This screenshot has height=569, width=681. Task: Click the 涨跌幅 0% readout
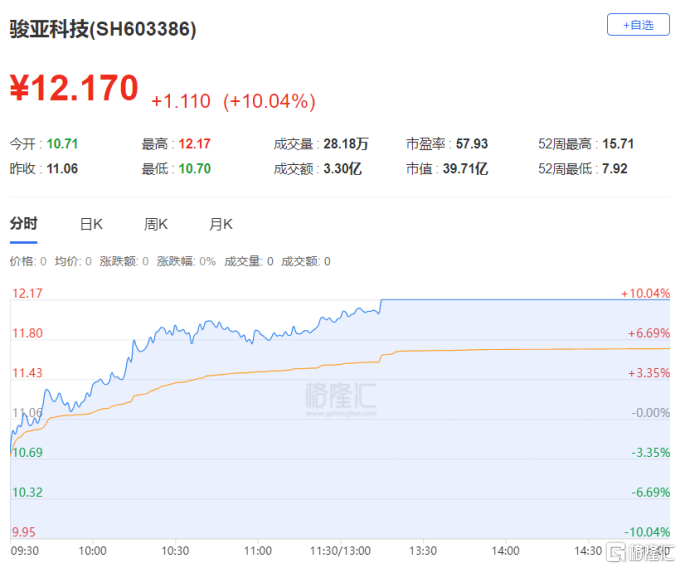(186, 261)
